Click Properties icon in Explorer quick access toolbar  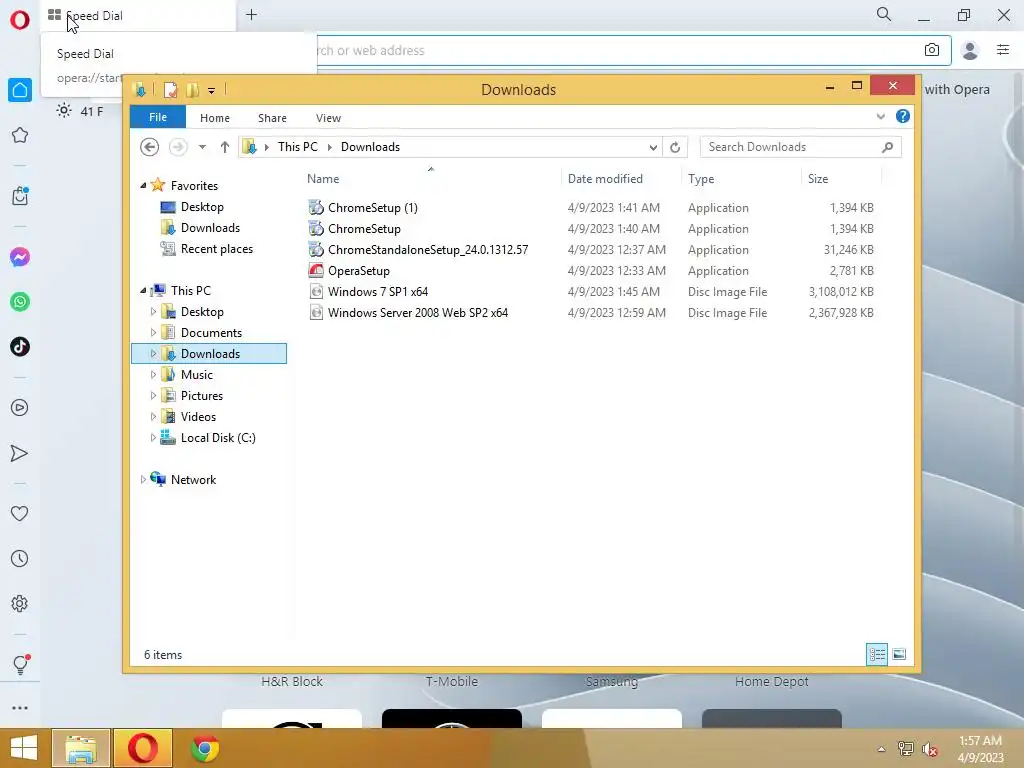click(170, 89)
